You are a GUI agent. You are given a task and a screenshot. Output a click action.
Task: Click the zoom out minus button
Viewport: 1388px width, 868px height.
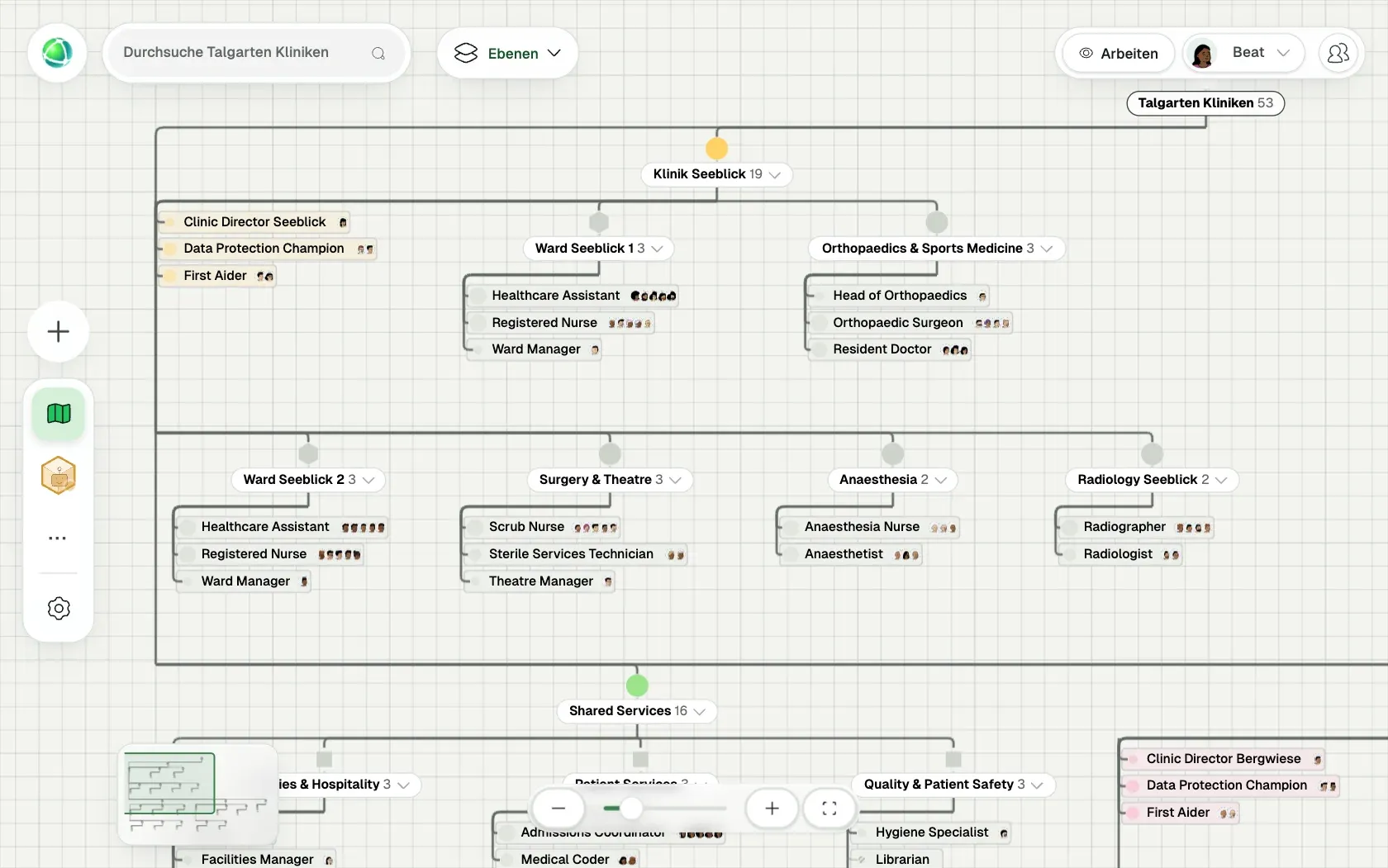point(559,809)
